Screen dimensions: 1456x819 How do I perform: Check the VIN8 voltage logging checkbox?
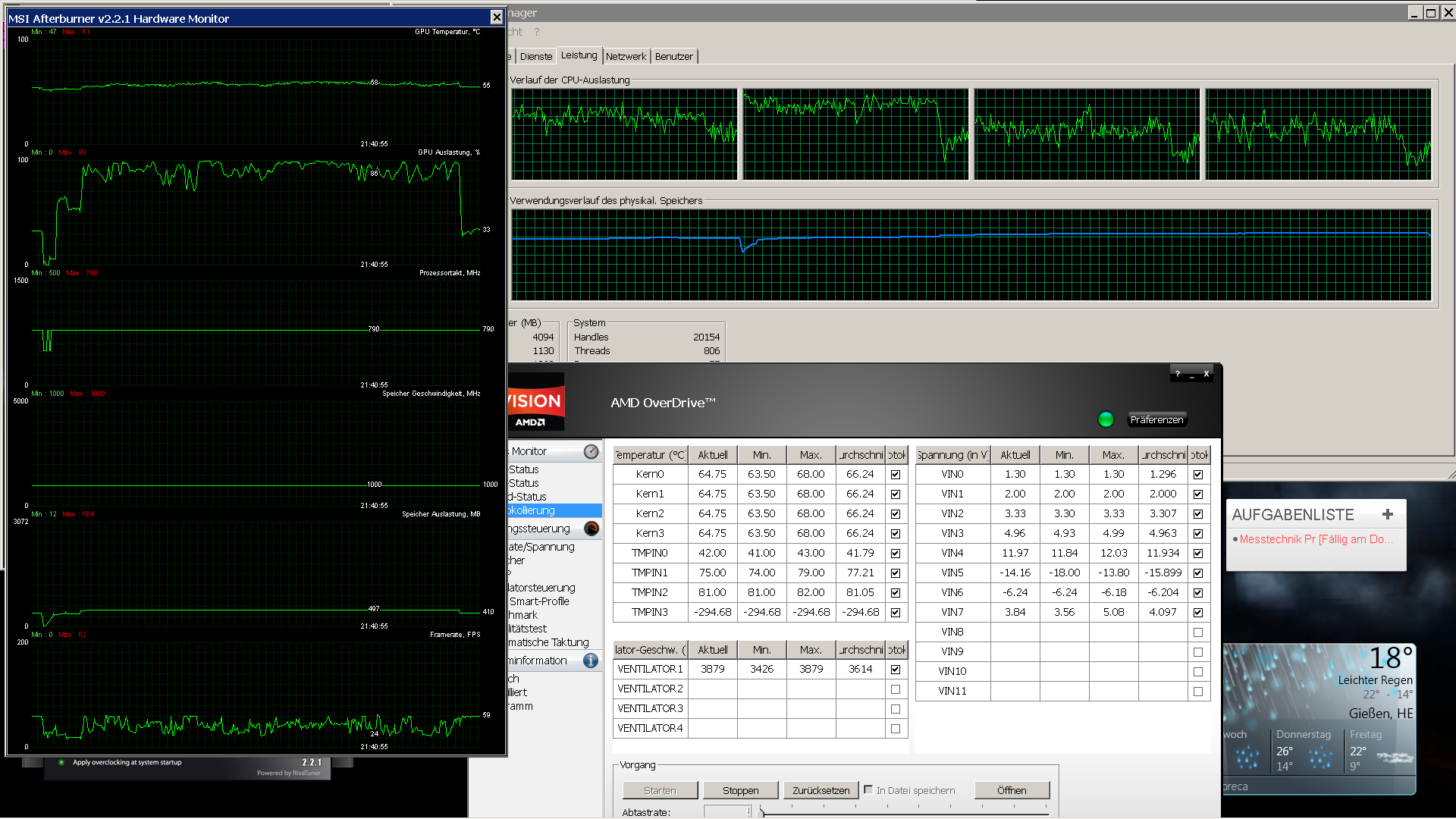point(1198,632)
